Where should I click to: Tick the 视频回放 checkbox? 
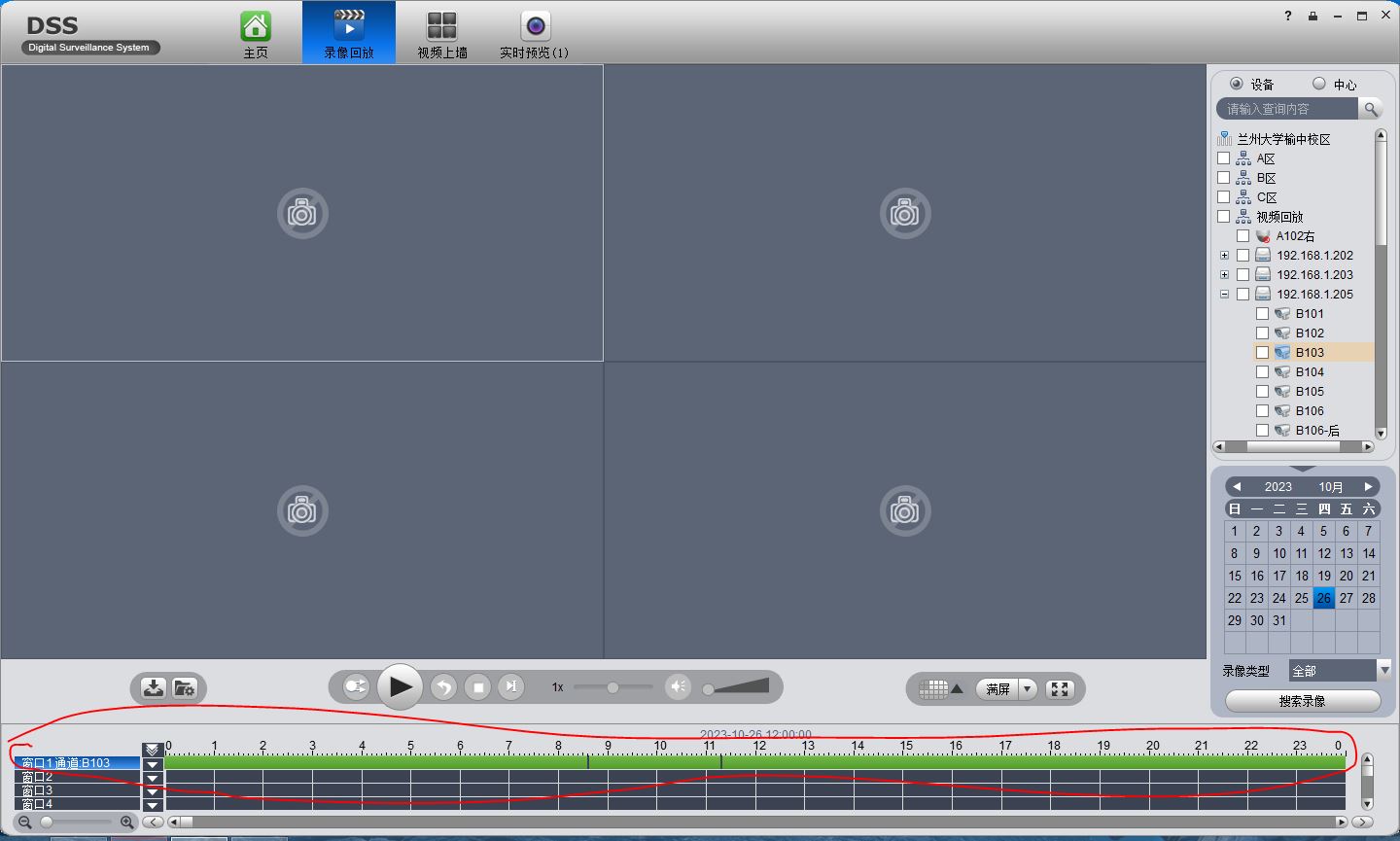[x=1224, y=216]
